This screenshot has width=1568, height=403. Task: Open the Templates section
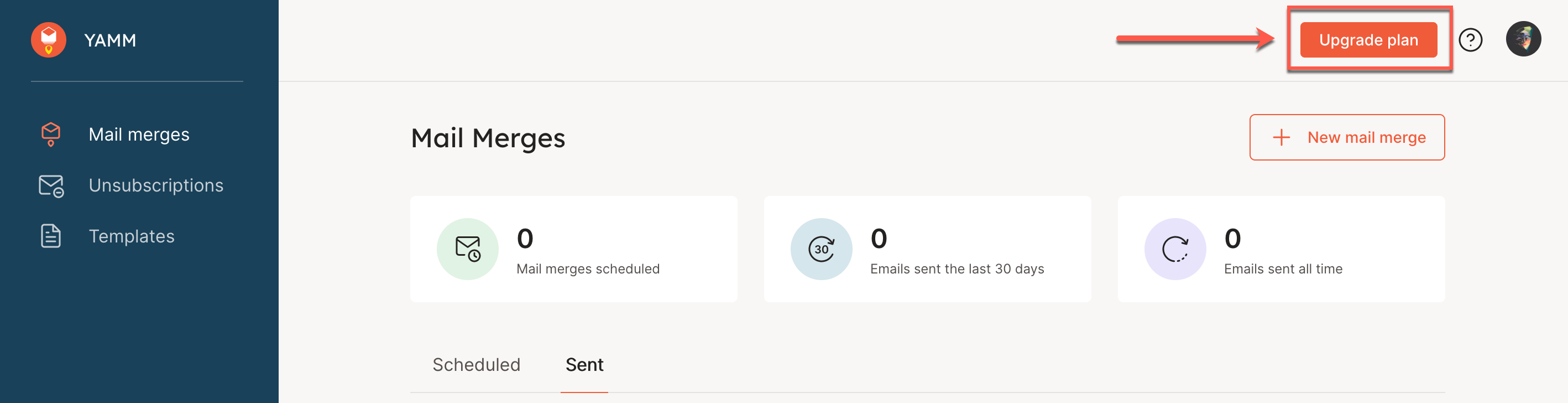coord(132,236)
